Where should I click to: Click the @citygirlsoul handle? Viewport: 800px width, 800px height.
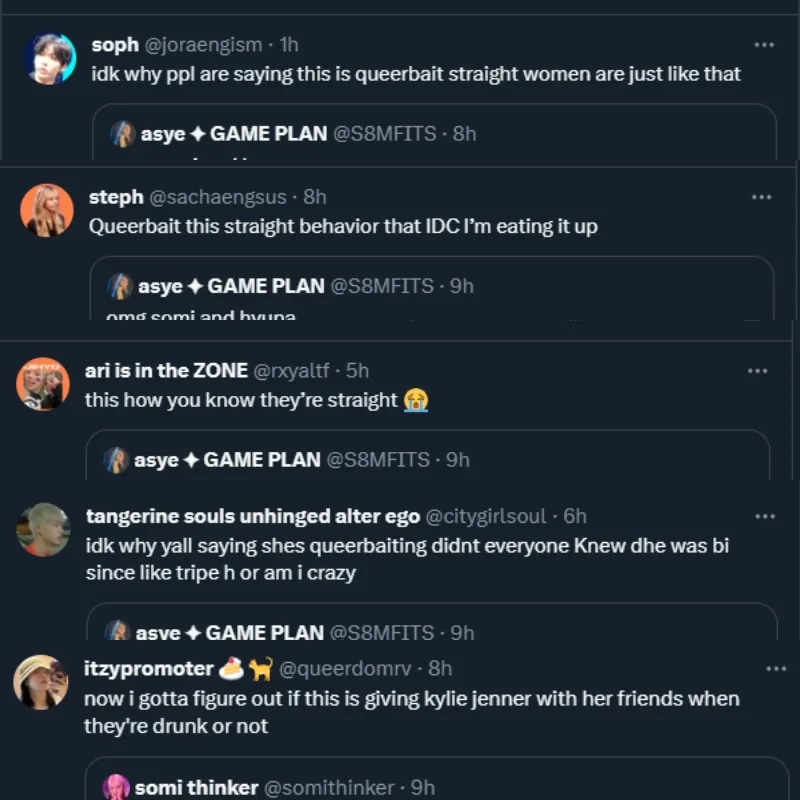coord(486,516)
